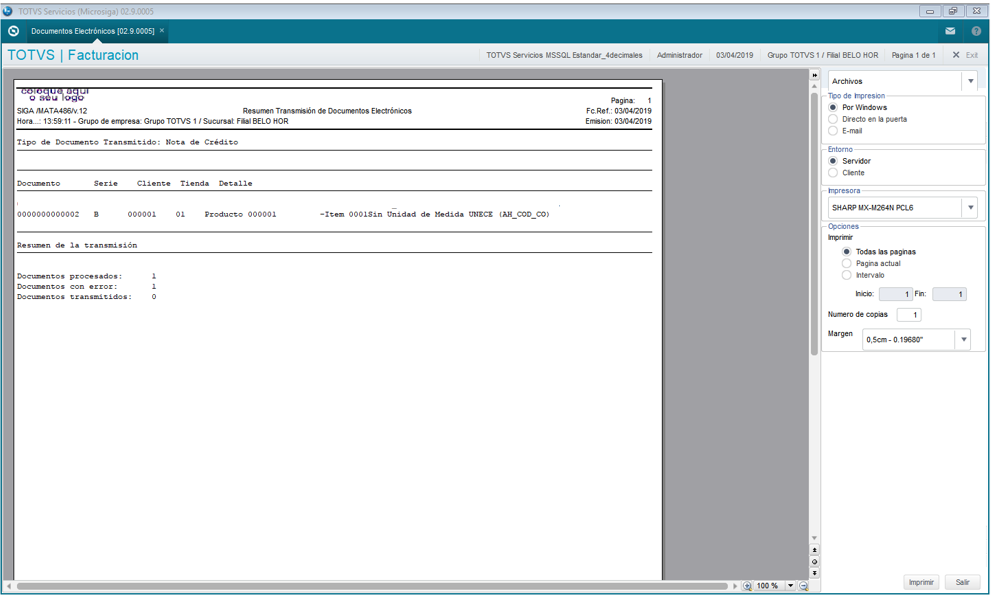Select Cliente environment

pos(833,173)
